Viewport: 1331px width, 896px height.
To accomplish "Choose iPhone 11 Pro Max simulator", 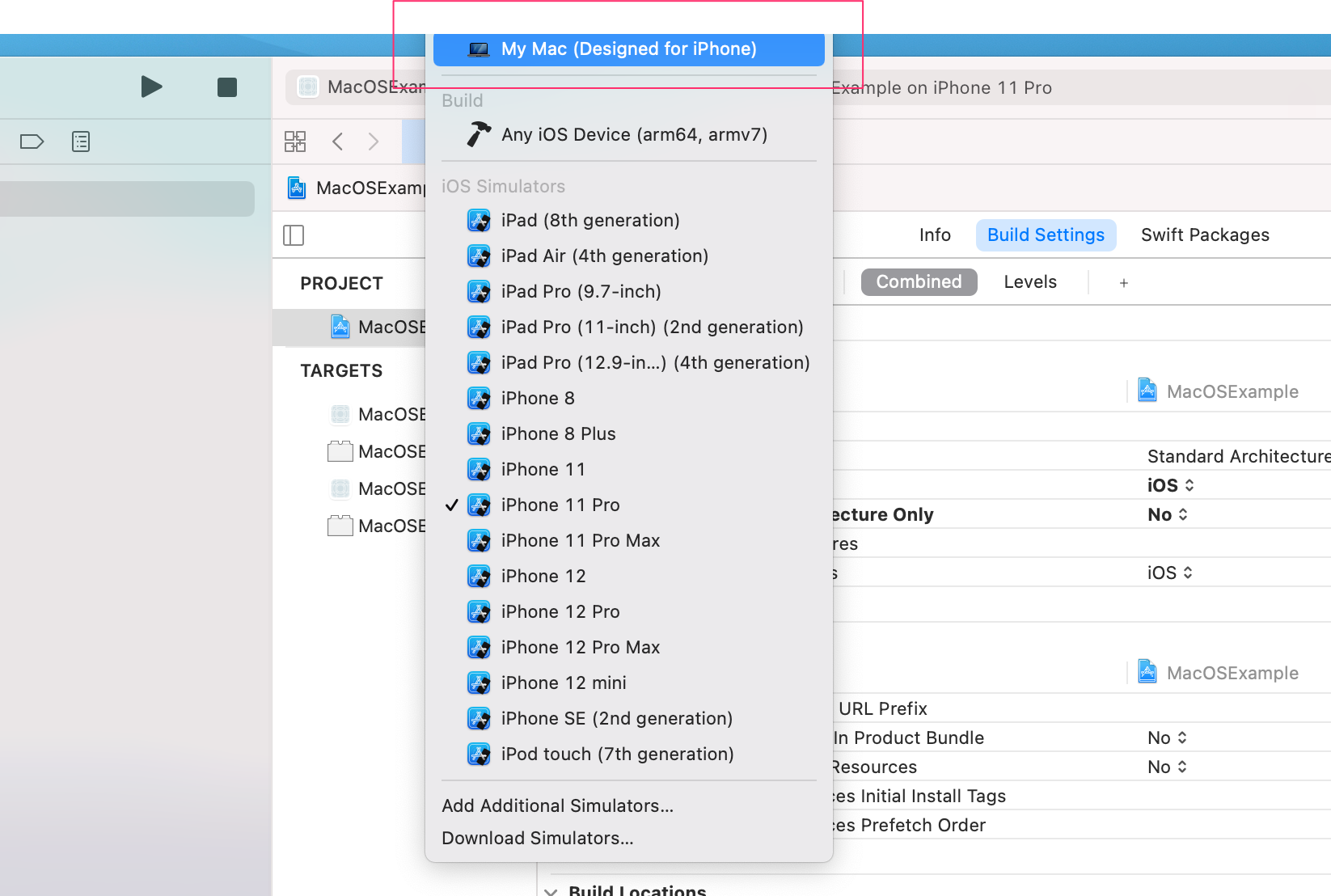I will pos(629,540).
